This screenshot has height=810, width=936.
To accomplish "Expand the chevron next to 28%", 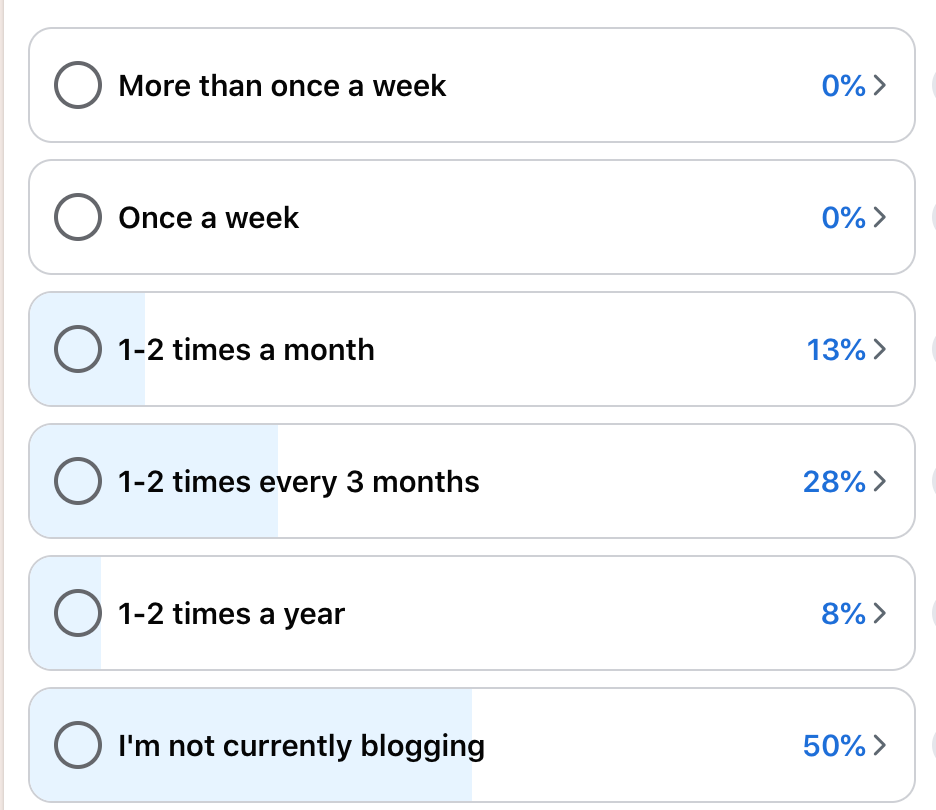I will point(880,482).
